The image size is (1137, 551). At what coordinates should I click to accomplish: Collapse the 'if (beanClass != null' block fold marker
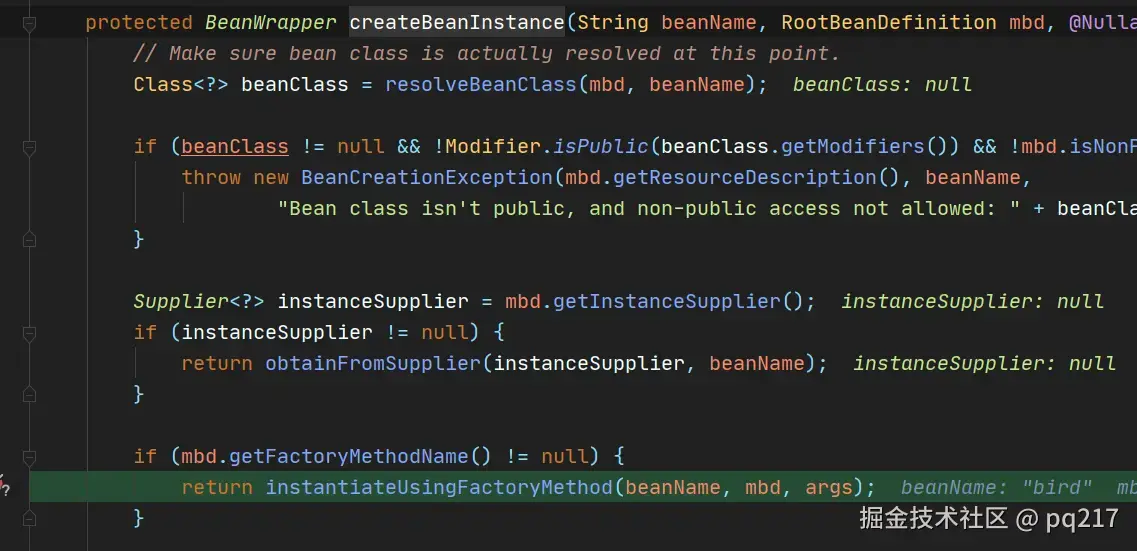(x=29, y=148)
